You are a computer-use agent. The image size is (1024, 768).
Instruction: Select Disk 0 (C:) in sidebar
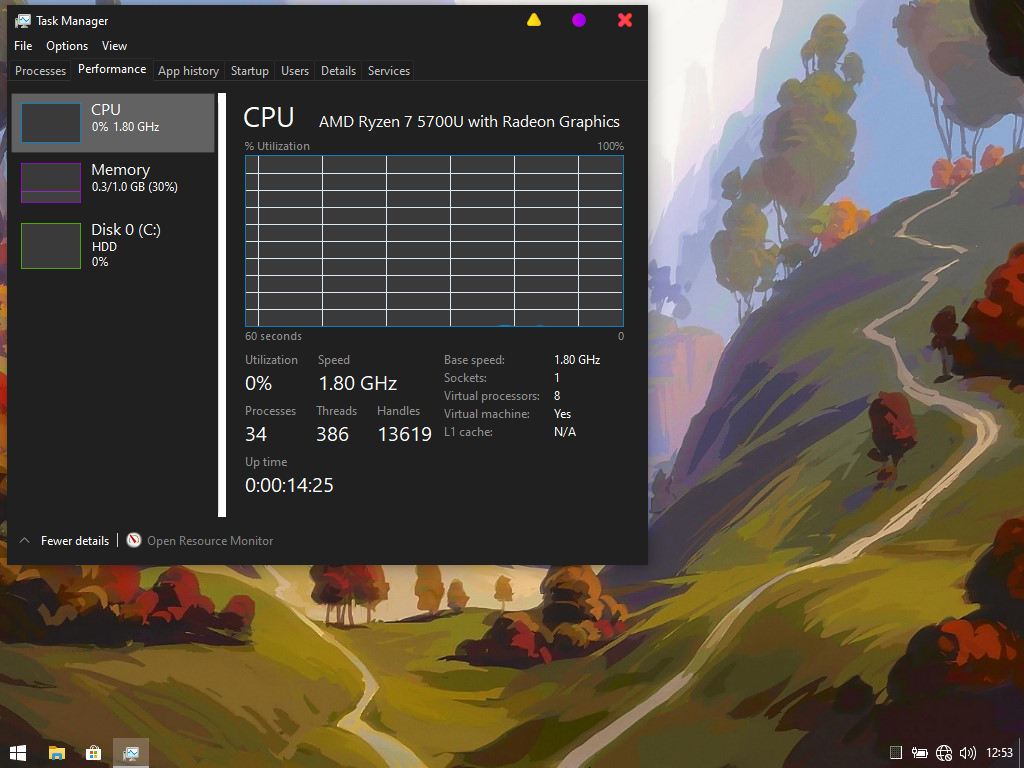[x=113, y=246]
